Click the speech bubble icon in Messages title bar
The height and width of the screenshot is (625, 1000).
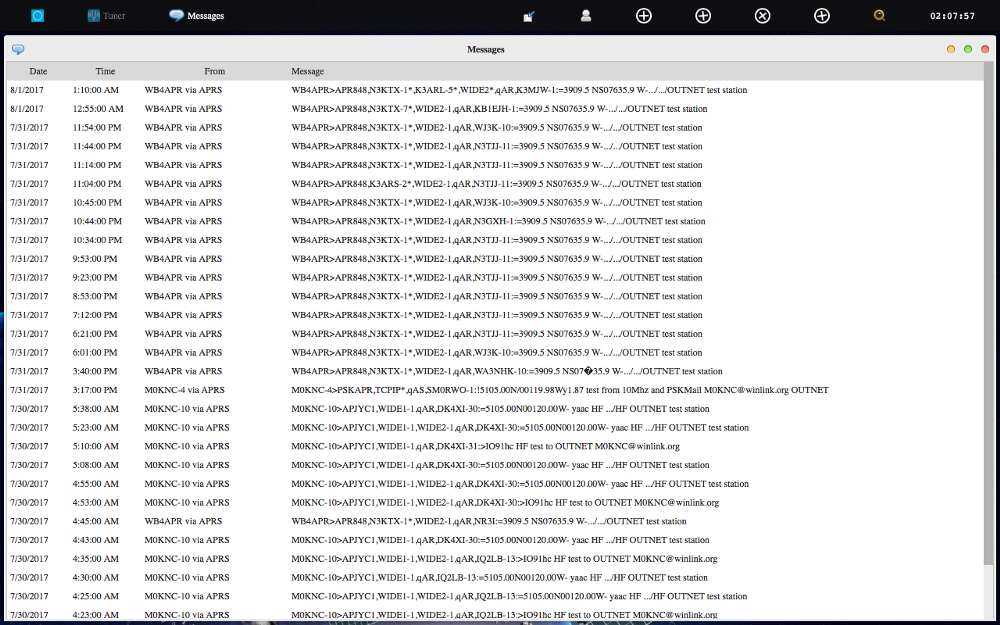[18, 49]
